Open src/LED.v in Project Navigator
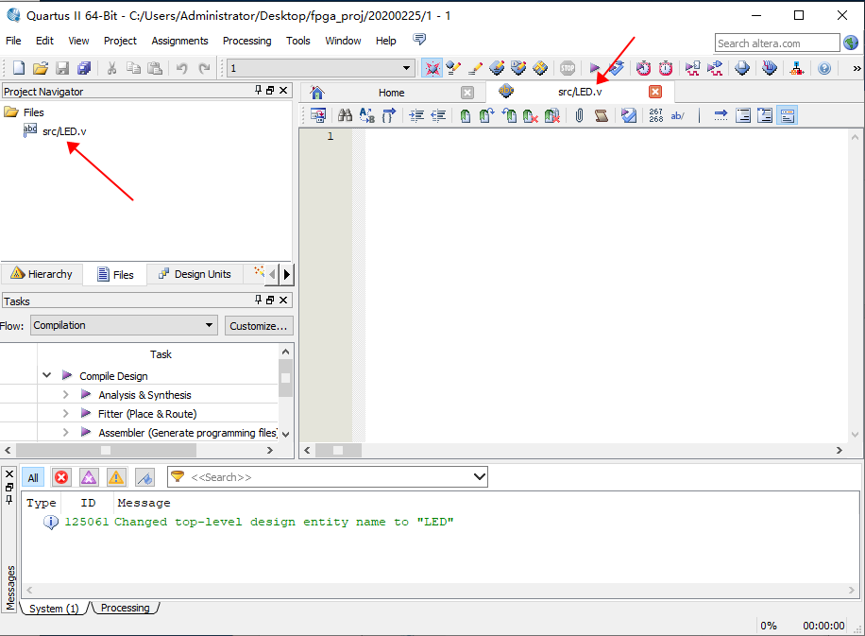865x636 pixels. (64, 131)
